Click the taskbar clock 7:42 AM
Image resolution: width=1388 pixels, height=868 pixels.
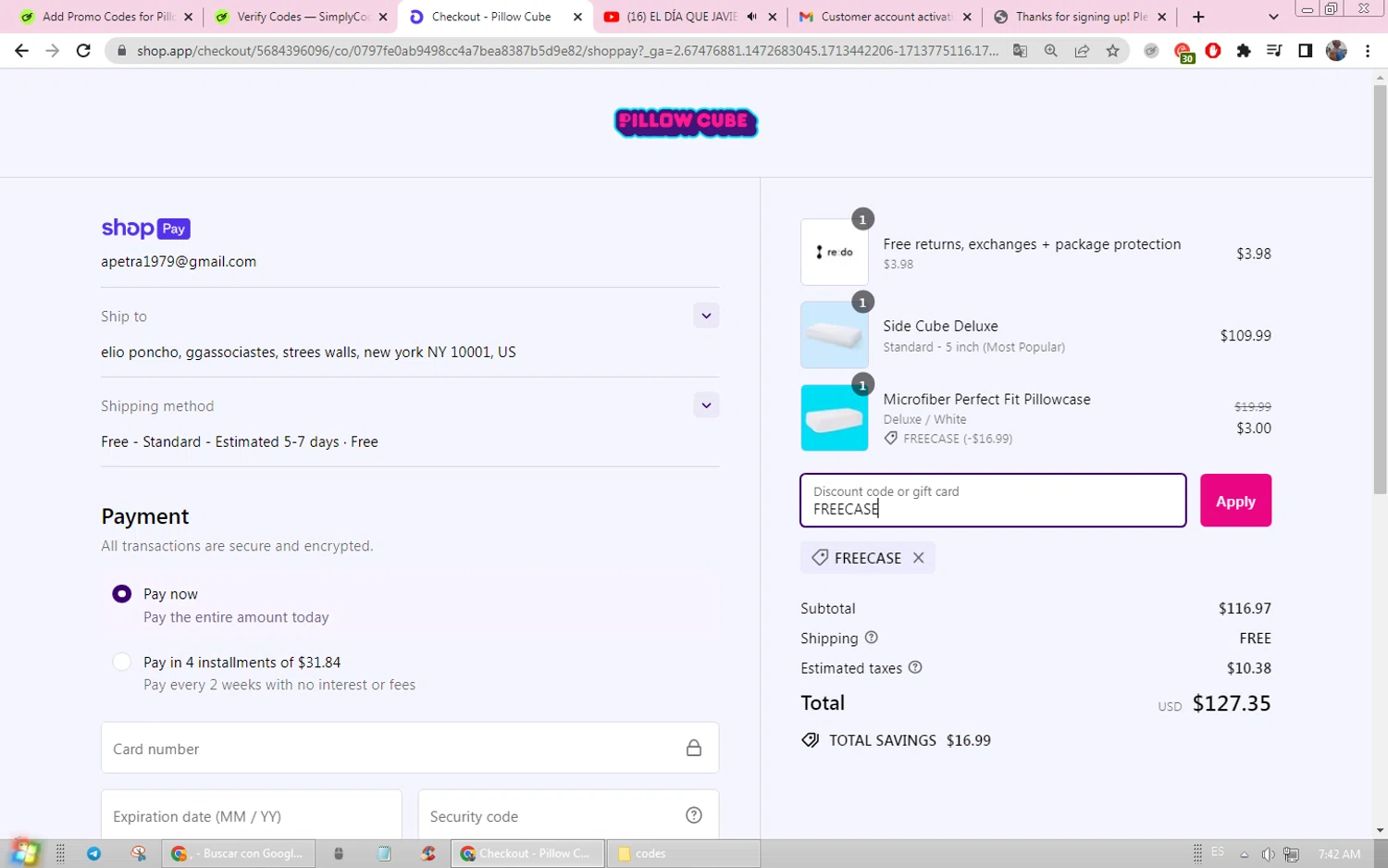point(1339,853)
